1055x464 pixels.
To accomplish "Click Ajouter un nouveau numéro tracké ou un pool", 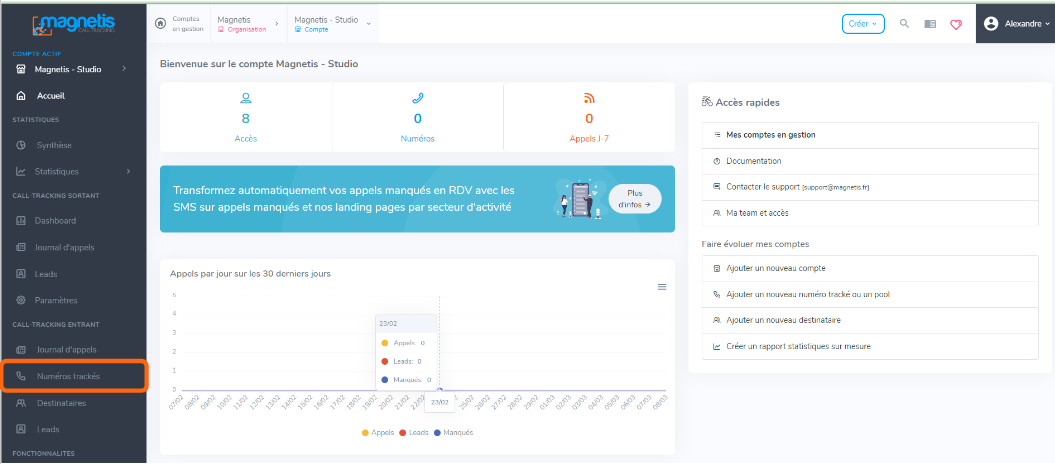I will point(870,295).
